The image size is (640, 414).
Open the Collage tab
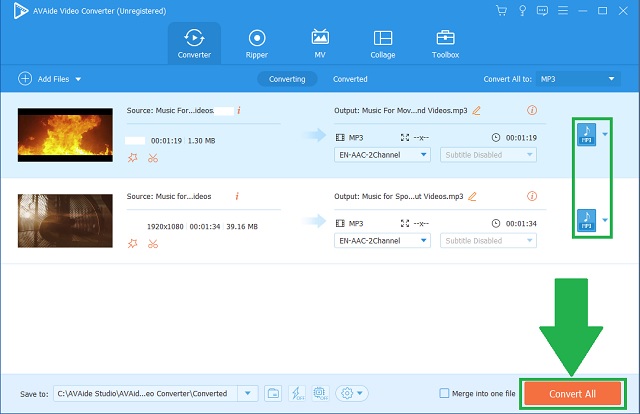(x=383, y=43)
